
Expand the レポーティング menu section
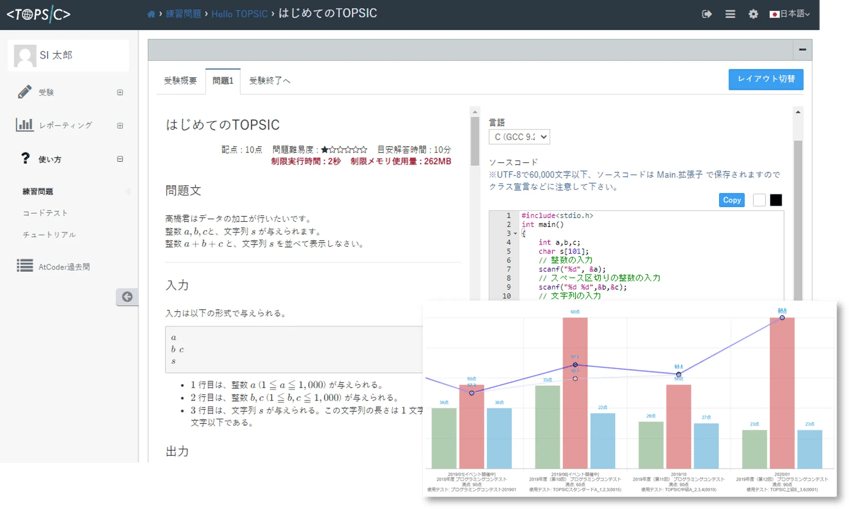pyautogui.click(x=120, y=126)
